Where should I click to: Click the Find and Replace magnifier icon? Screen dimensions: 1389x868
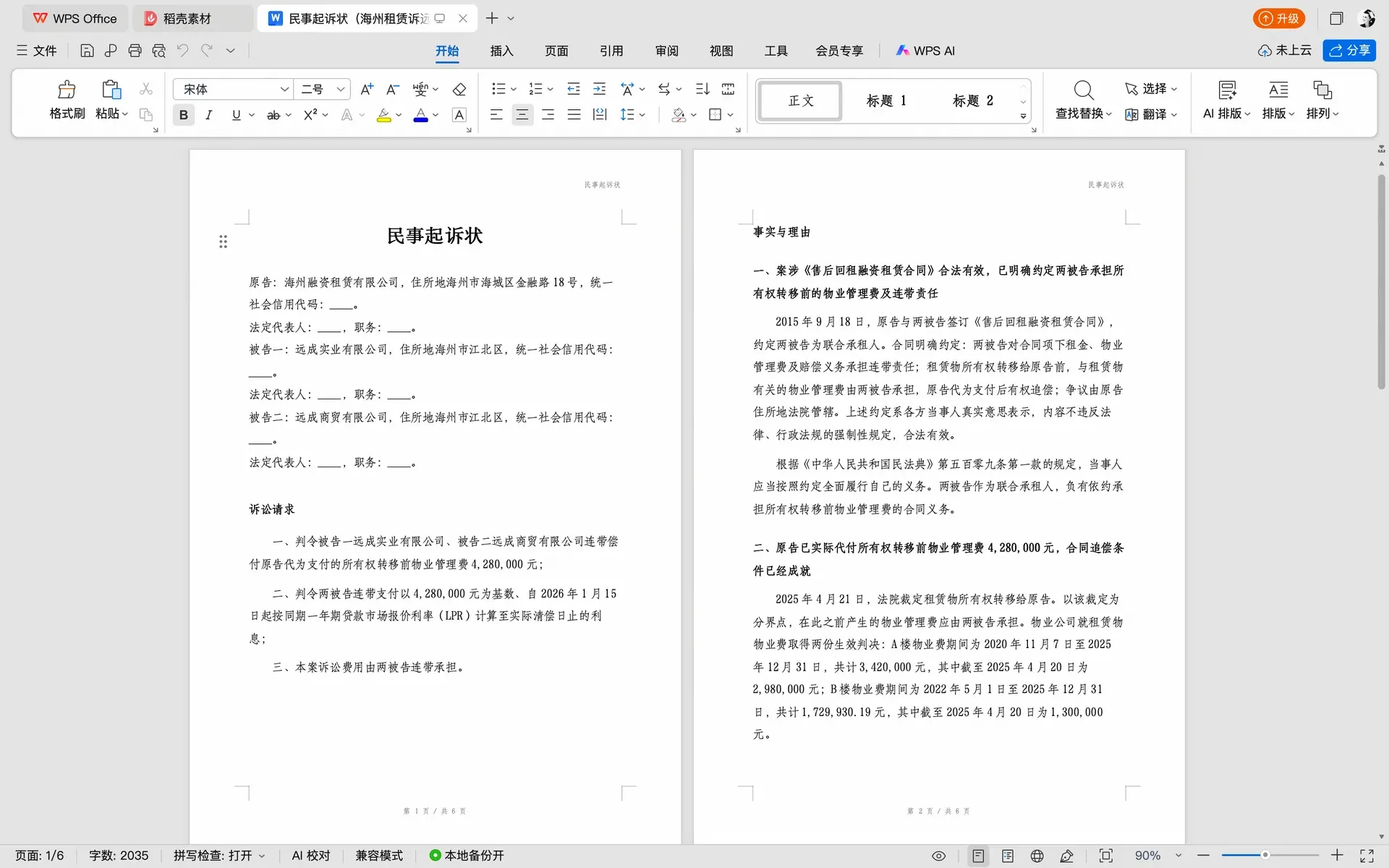[1083, 90]
